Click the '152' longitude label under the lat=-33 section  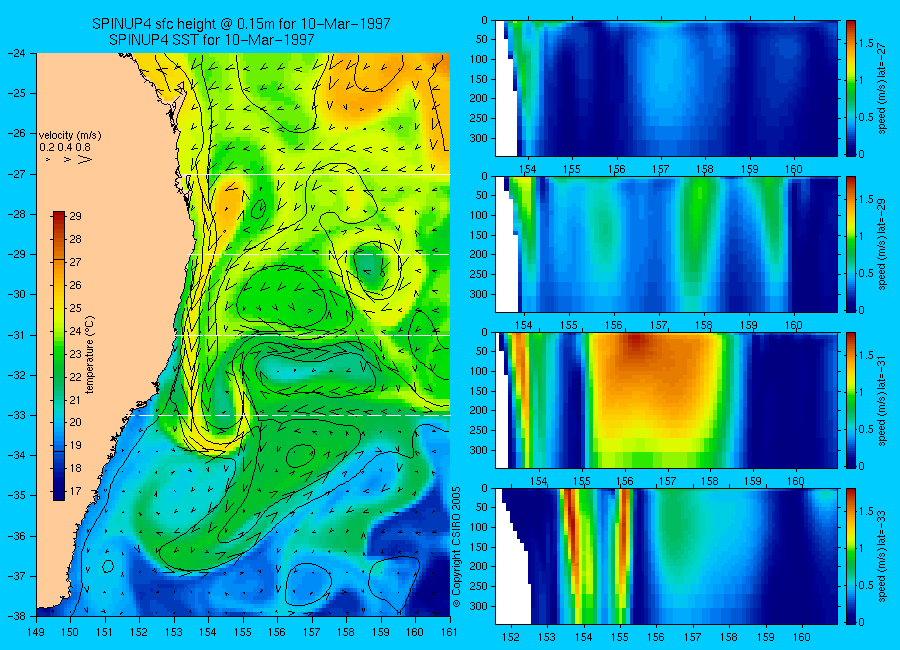coord(510,637)
